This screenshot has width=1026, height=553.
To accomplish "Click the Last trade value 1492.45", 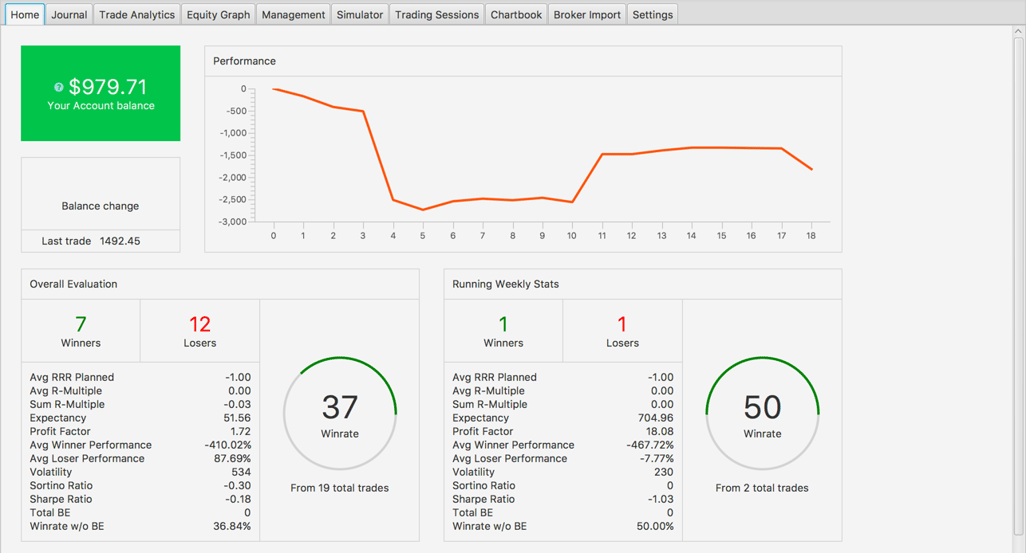I will click(x=120, y=241).
